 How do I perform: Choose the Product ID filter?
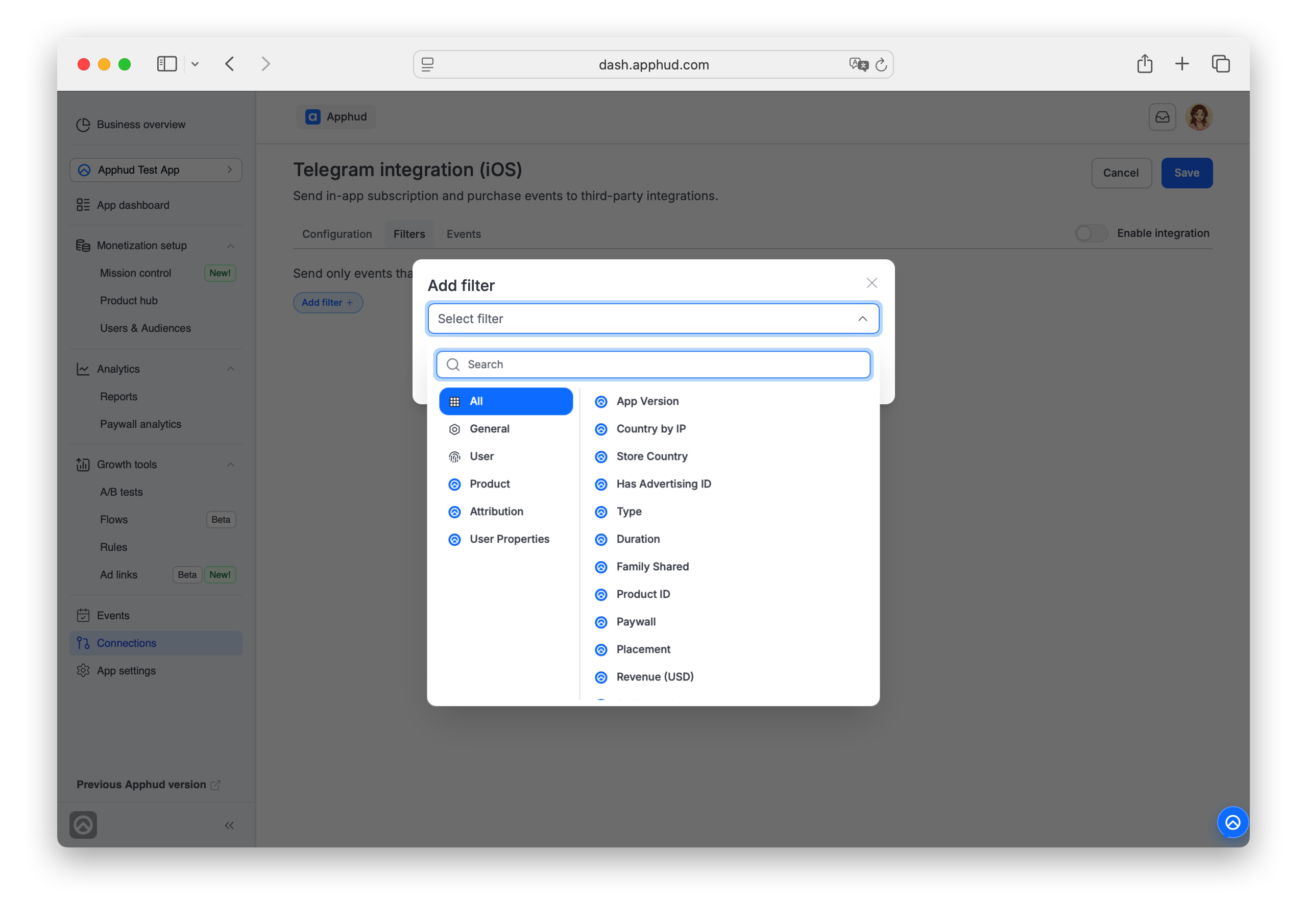(729, 594)
